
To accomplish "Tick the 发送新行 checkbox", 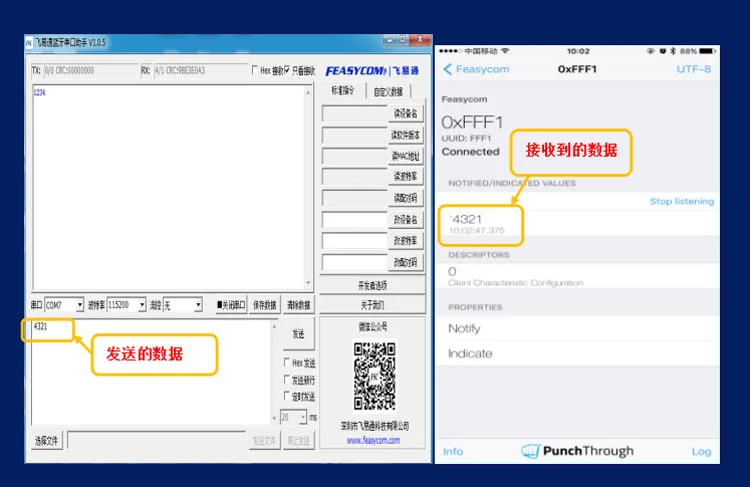I will click(287, 379).
